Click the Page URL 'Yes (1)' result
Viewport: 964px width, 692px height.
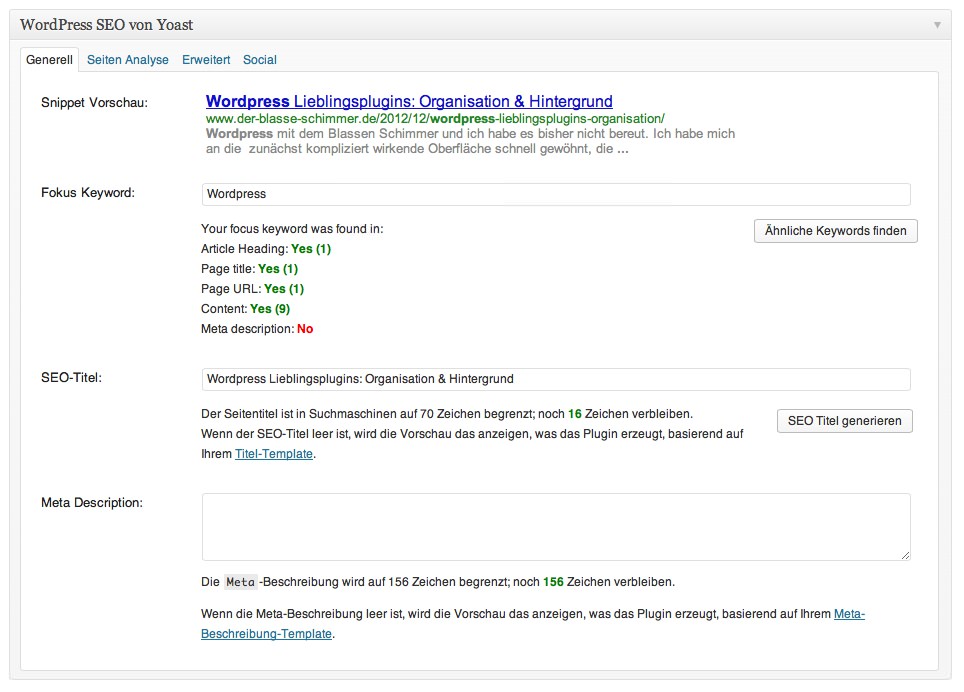[284, 289]
